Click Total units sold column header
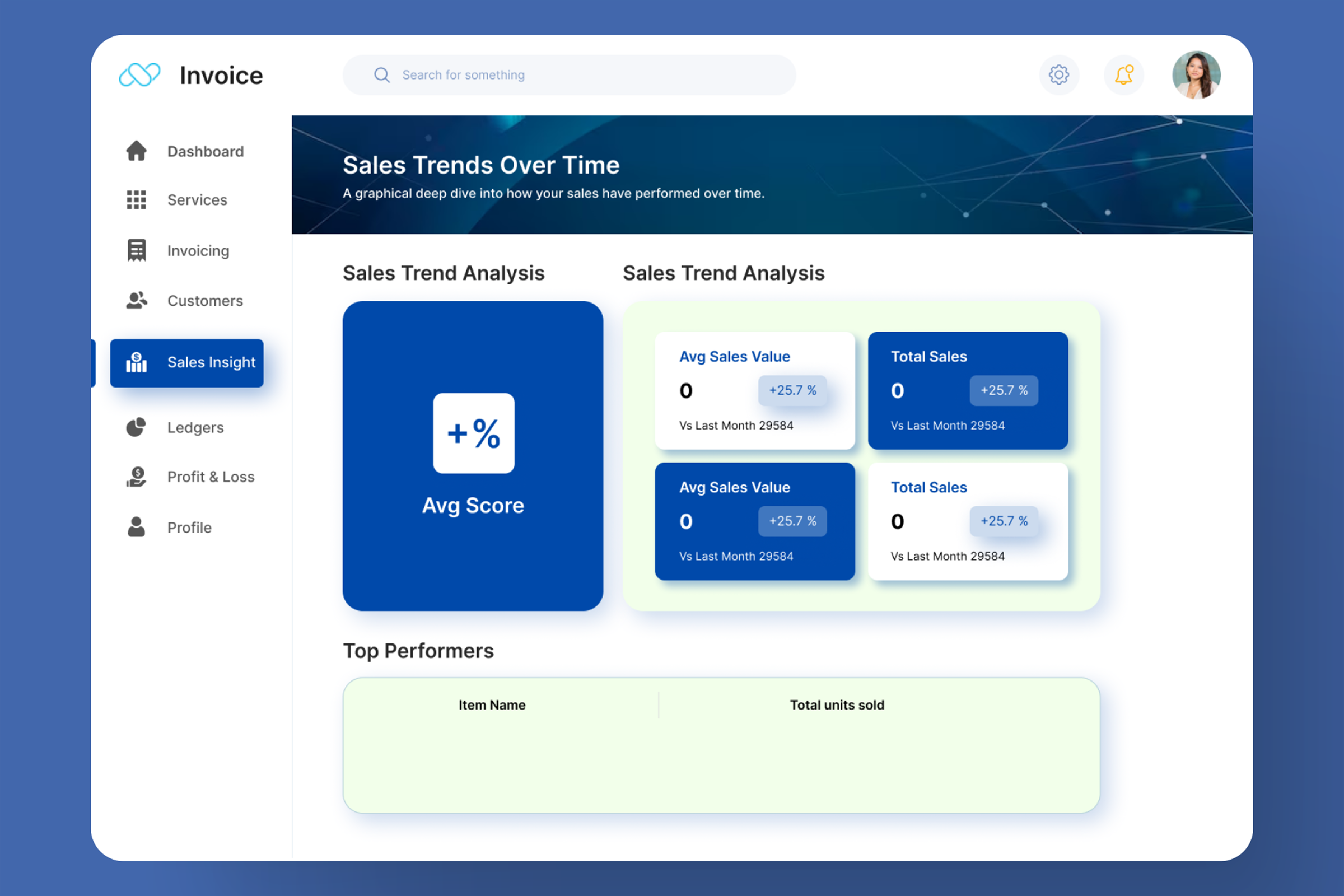The width and height of the screenshot is (1344, 896). click(x=837, y=705)
